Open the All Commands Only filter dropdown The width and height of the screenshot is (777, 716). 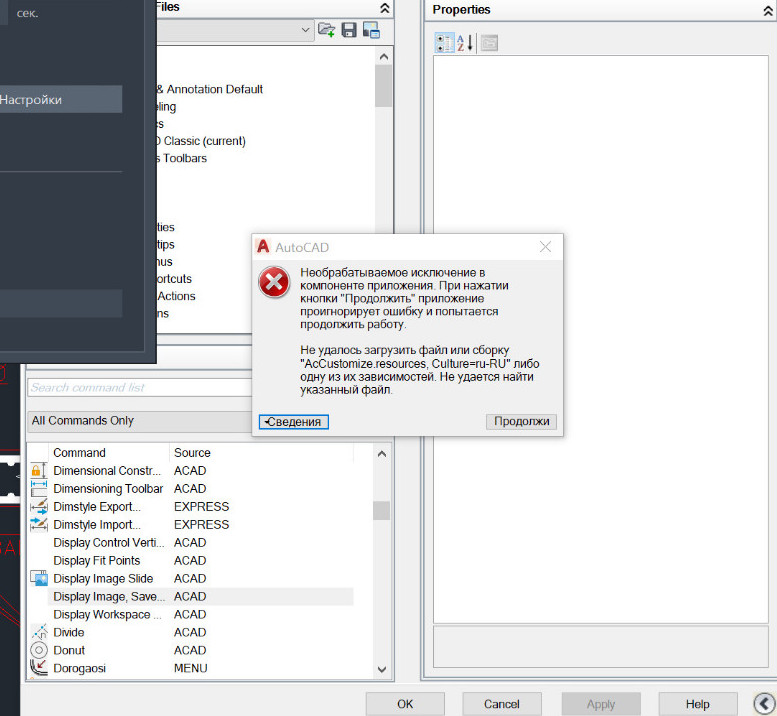tap(140, 421)
